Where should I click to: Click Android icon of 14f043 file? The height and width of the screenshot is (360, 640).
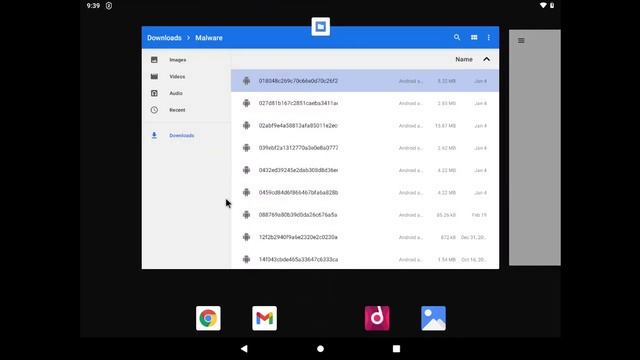246,259
